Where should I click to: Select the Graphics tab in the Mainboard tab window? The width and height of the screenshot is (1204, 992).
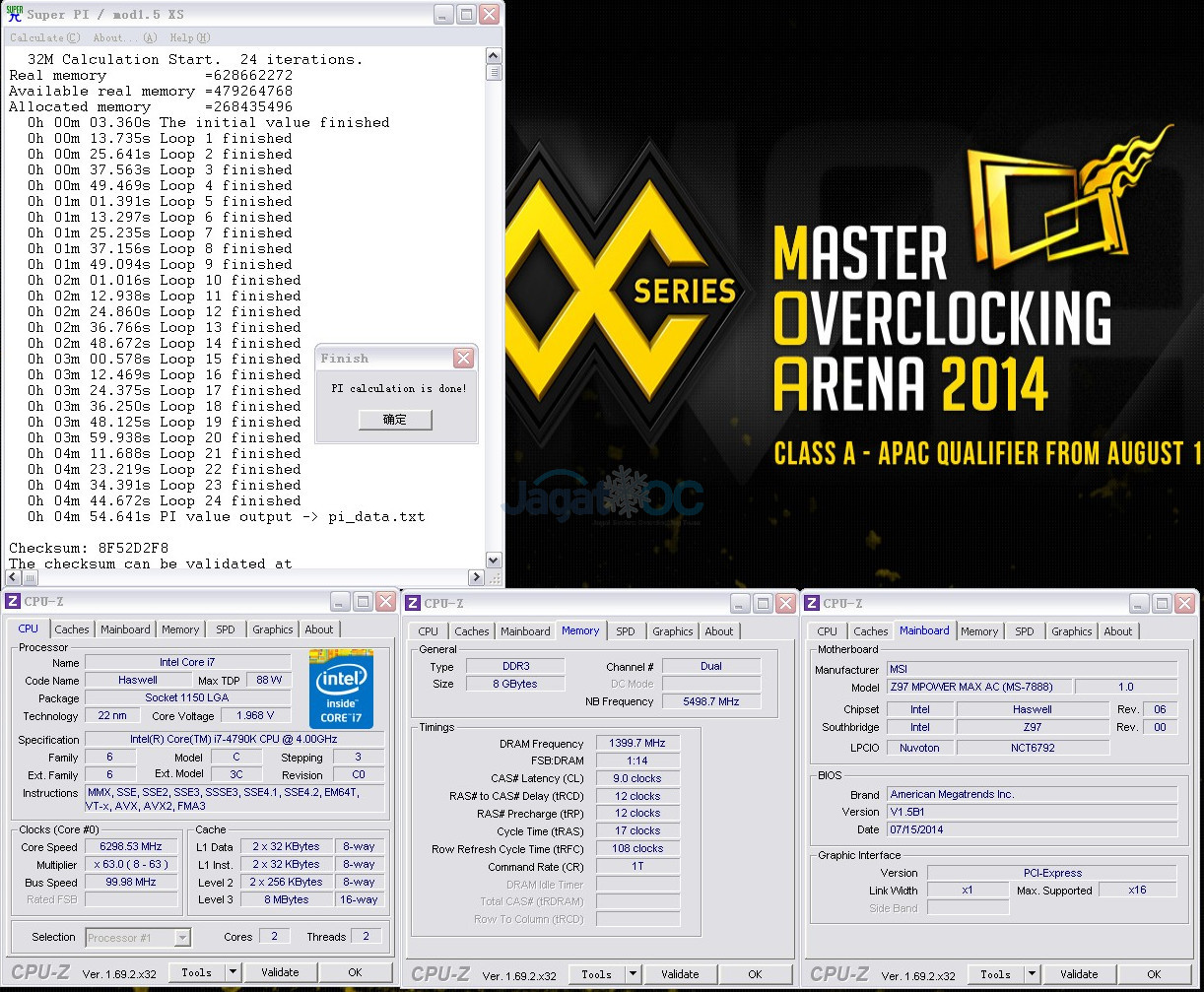[x=1071, y=631]
